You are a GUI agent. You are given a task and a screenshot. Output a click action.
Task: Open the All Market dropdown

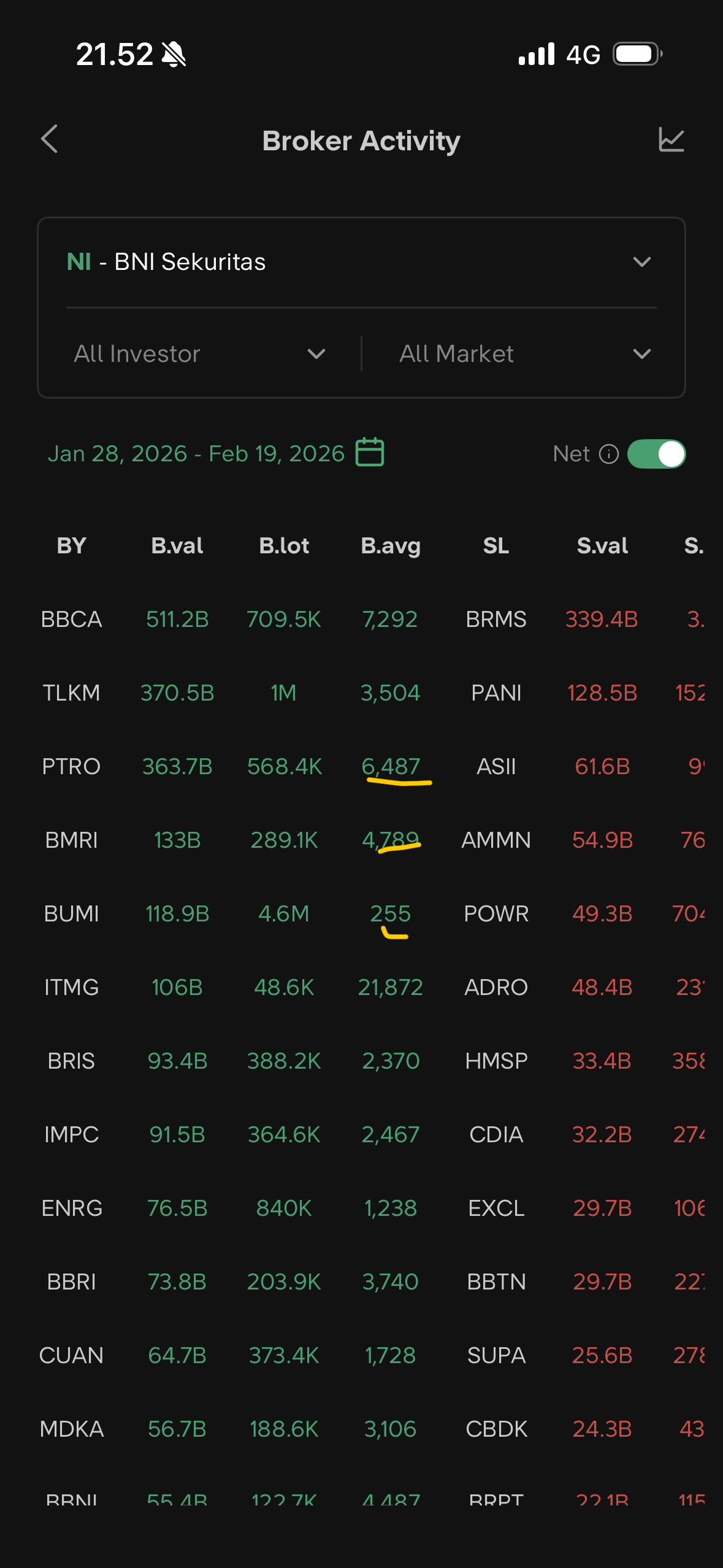point(524,354)
